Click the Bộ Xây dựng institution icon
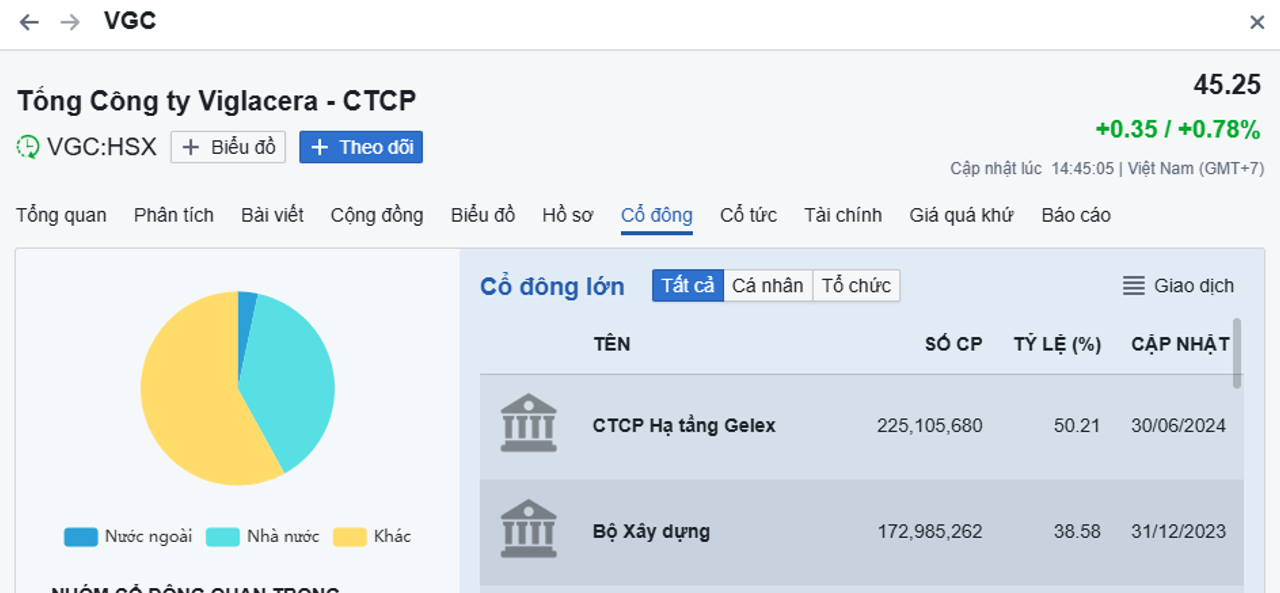Image resolution: width=1280 pixels, height=593 pixels. click(528, 530)
